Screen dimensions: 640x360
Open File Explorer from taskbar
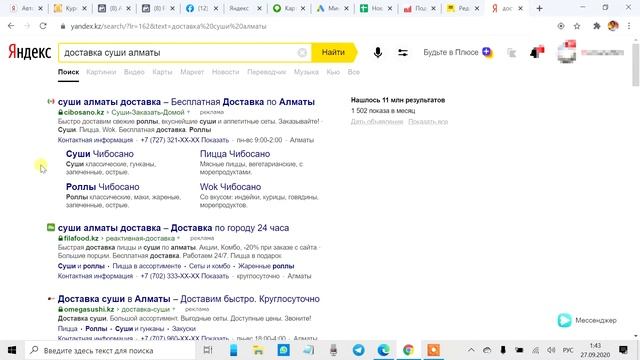[x=258, y=350]
